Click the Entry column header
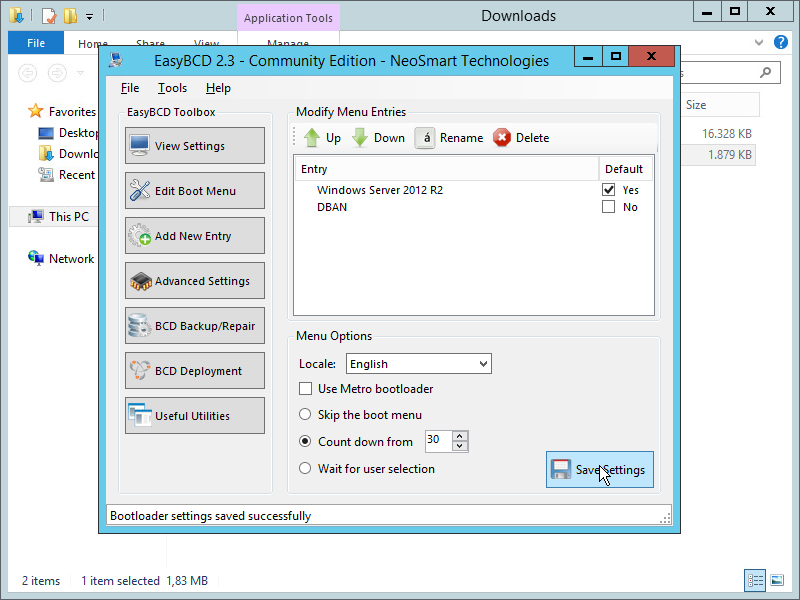The image size is (800, 600). [446, 169]
